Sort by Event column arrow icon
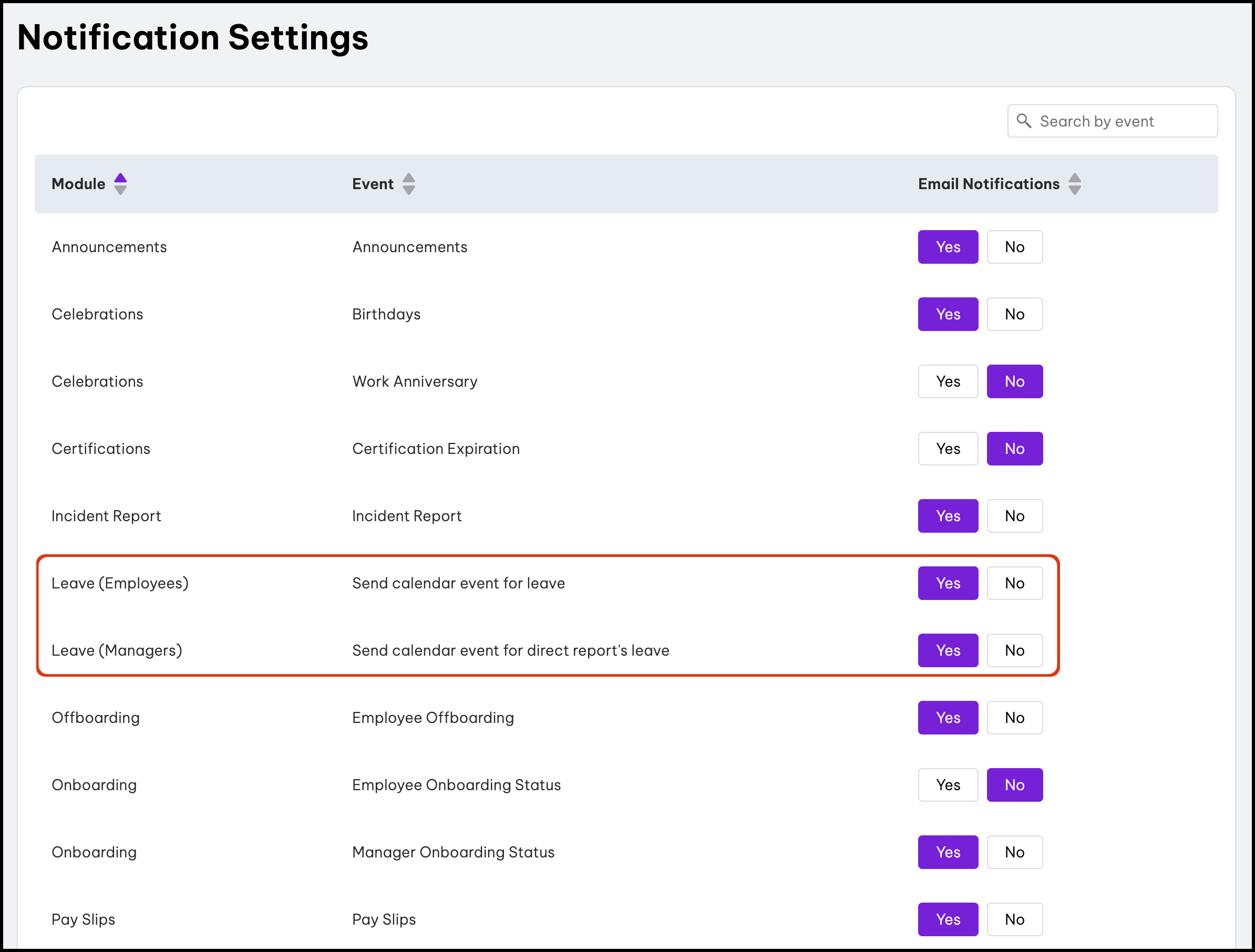The height and width of the screenshot is (952, 1255). click(408, 184)
